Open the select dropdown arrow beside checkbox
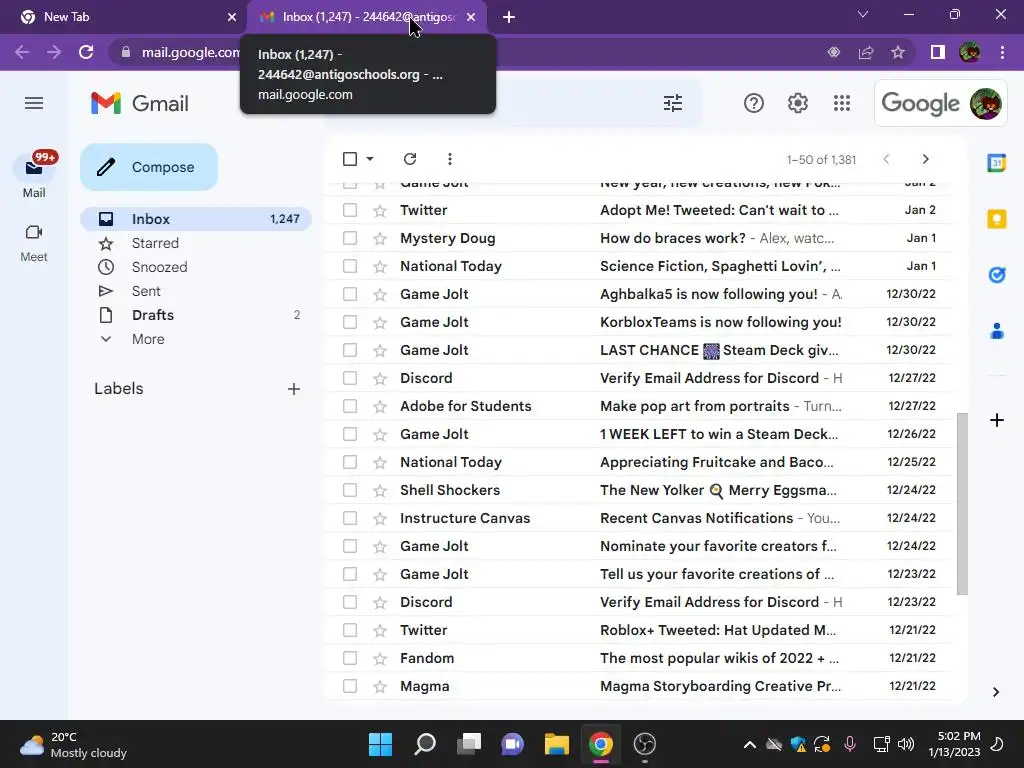This screenshot has width=1024, height=768. click(x=370, y=159)
